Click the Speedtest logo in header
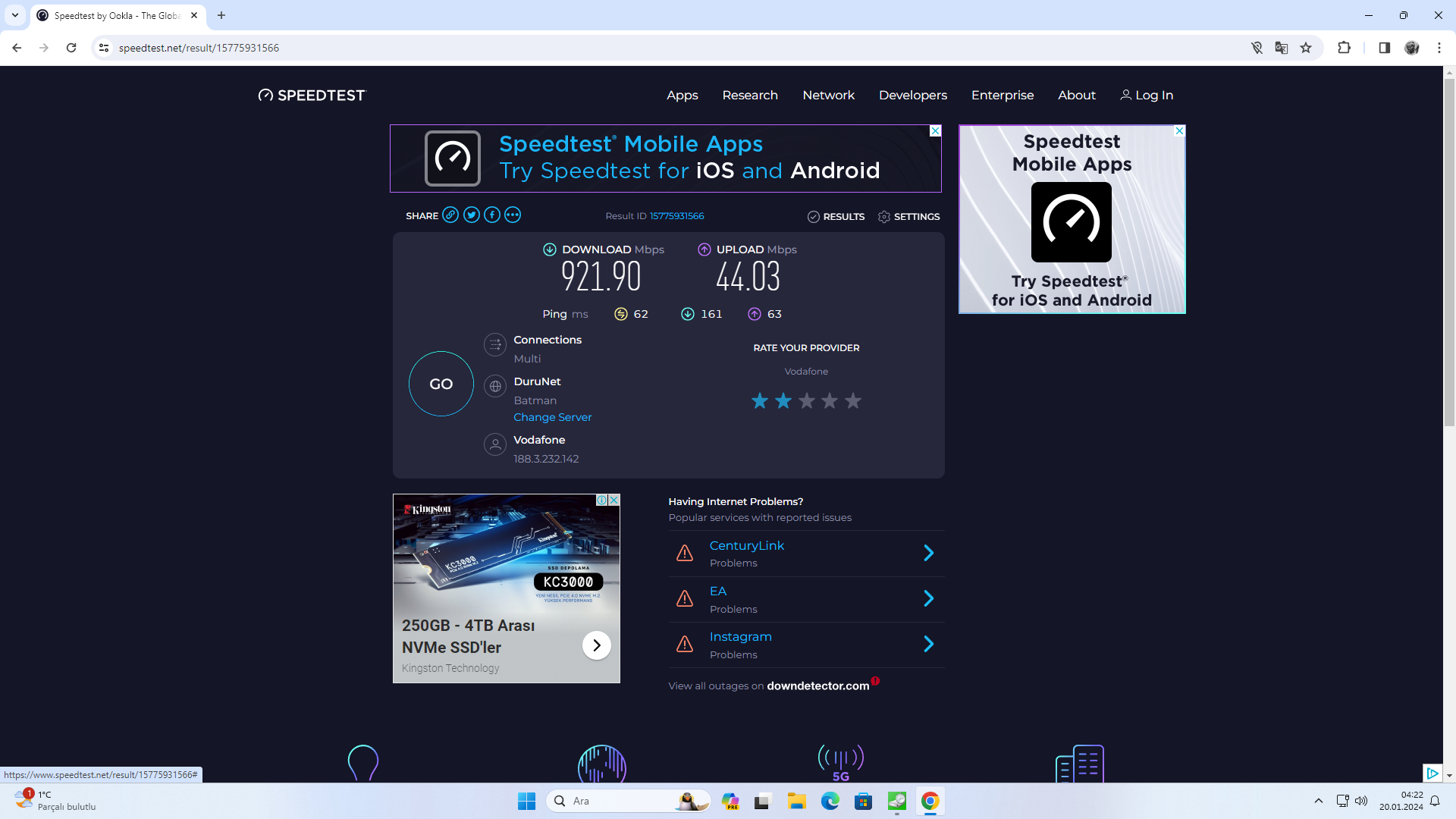Screen dimensions: 1456x819 (x=312, y=96)
